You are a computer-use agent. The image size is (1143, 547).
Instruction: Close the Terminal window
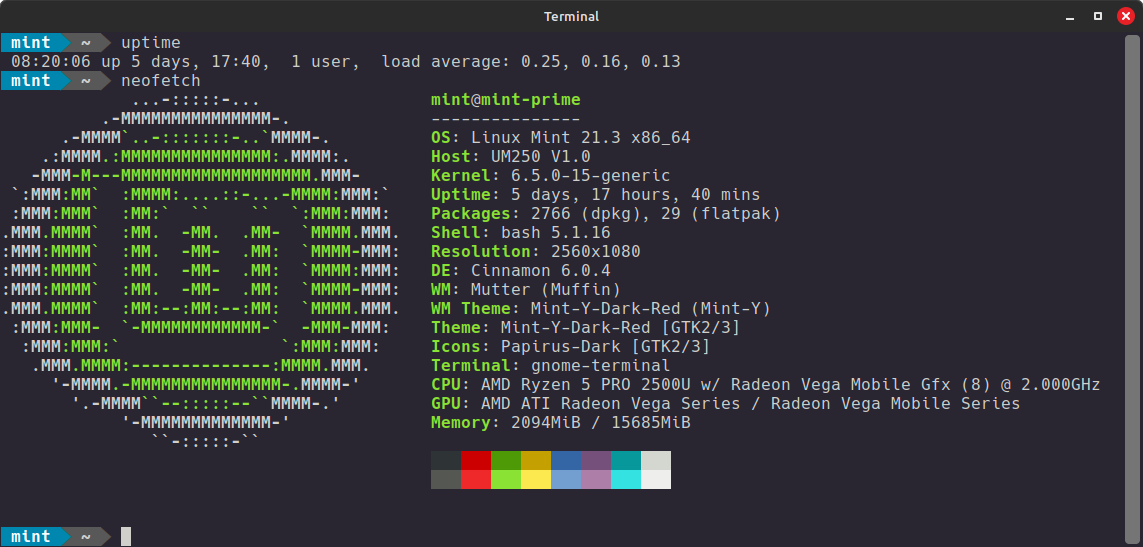1125,16
